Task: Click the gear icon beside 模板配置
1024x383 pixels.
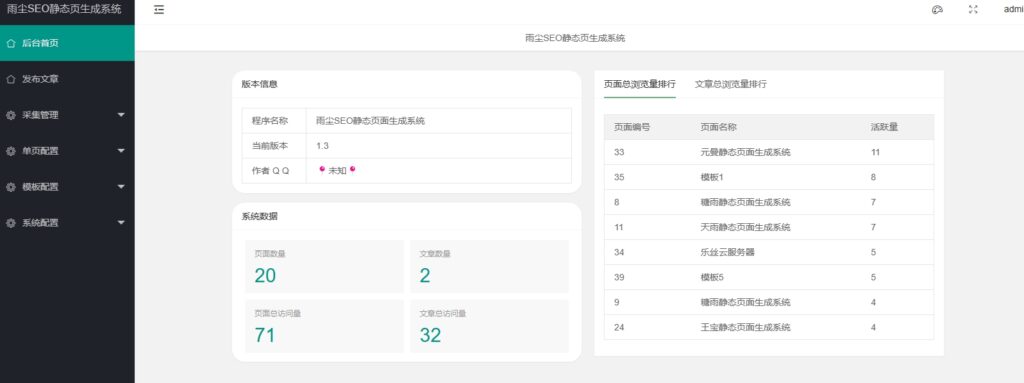Action: pyautogui.click(x=10, y=187)
